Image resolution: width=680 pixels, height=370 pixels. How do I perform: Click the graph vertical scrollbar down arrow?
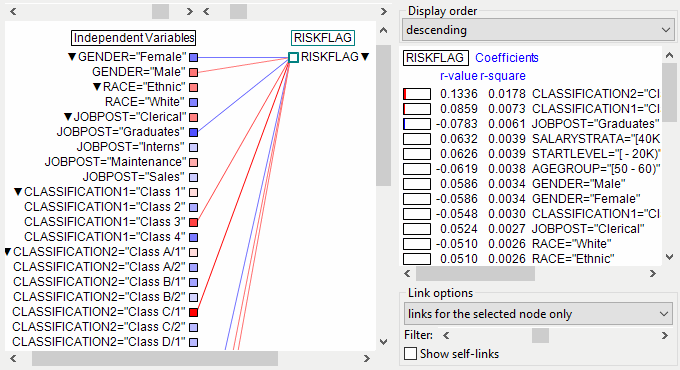(x=383, y=342)
